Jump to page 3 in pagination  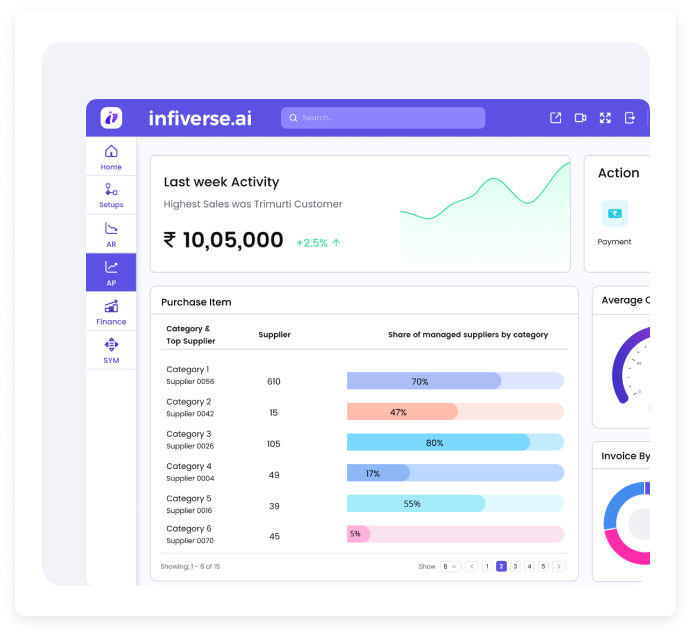[x=515, y=566]
